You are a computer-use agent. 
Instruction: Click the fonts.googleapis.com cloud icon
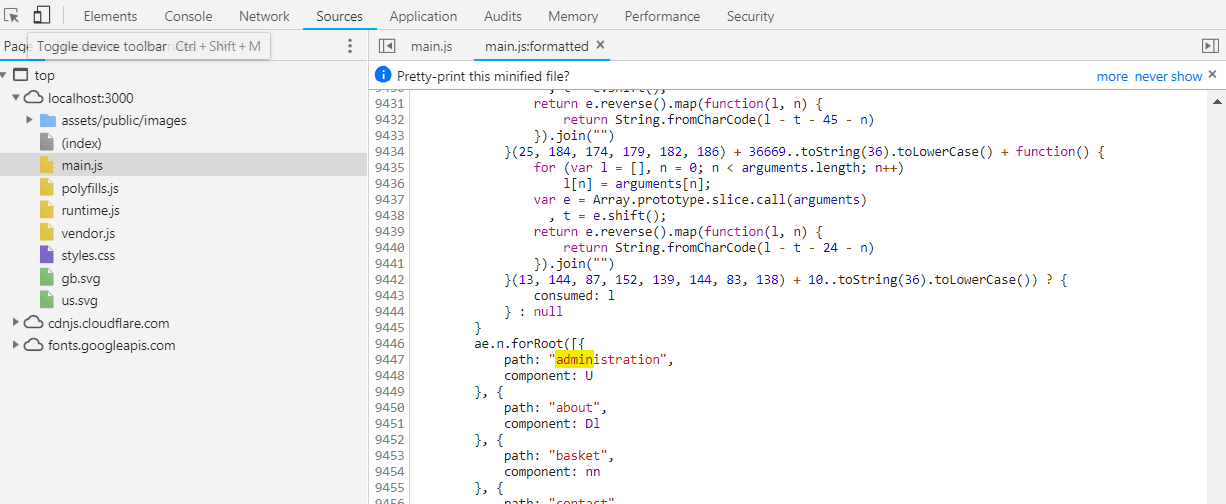tap(34, 345)
